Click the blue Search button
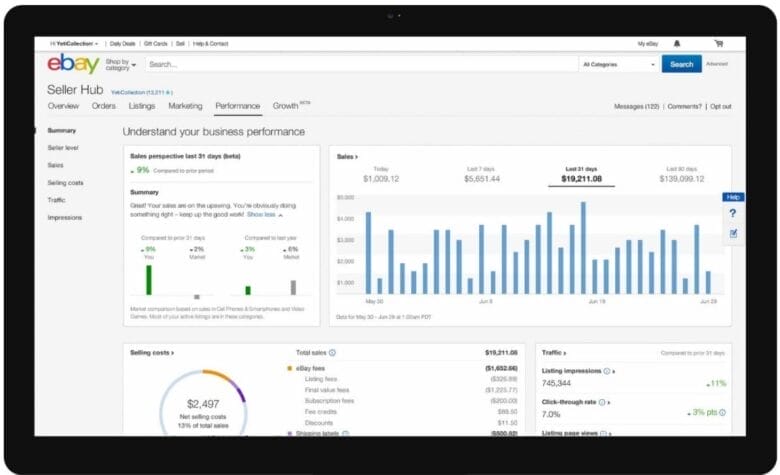This screenshot has width=780, height=475. [681, 64]
